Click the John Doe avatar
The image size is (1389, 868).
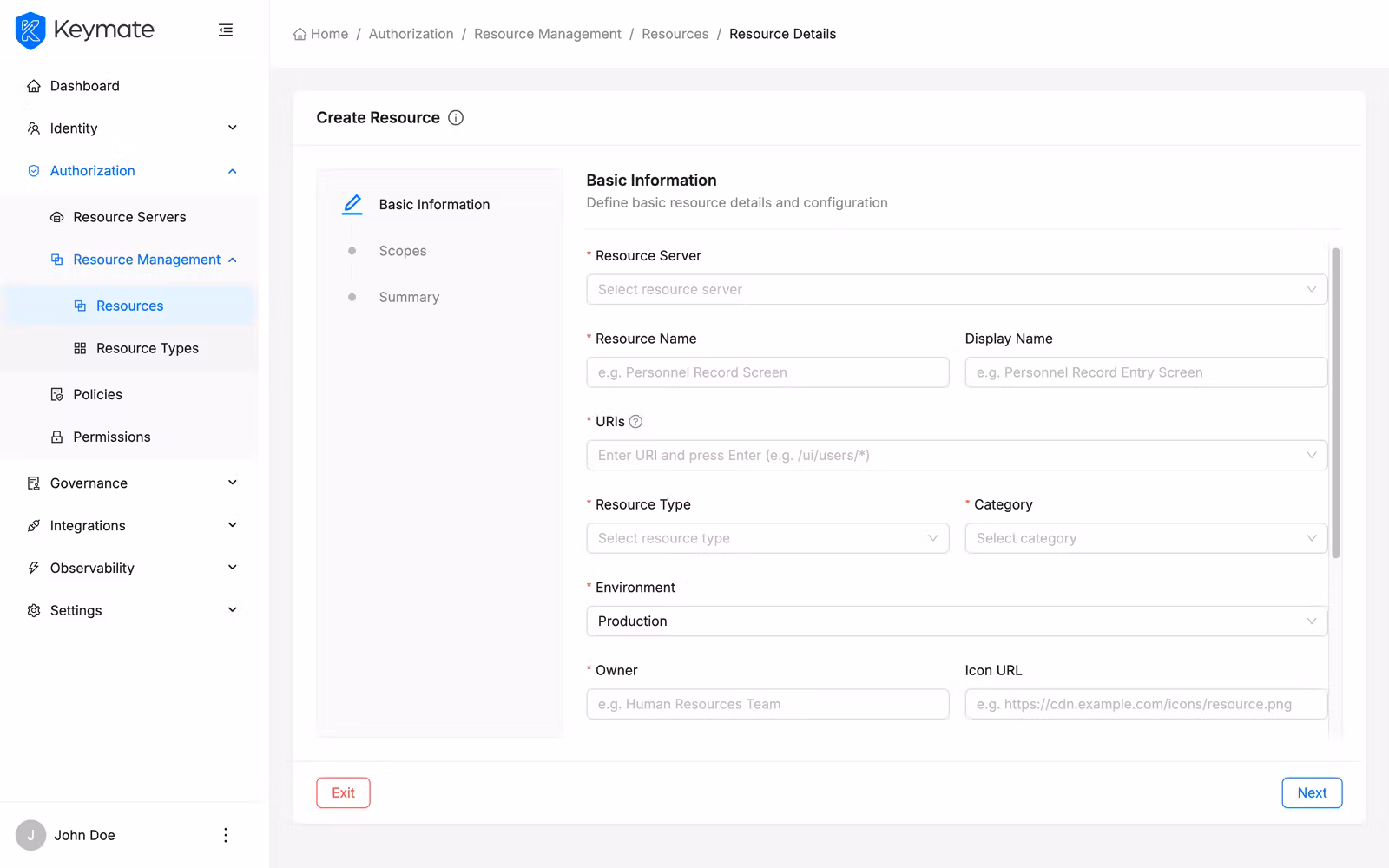31,835
